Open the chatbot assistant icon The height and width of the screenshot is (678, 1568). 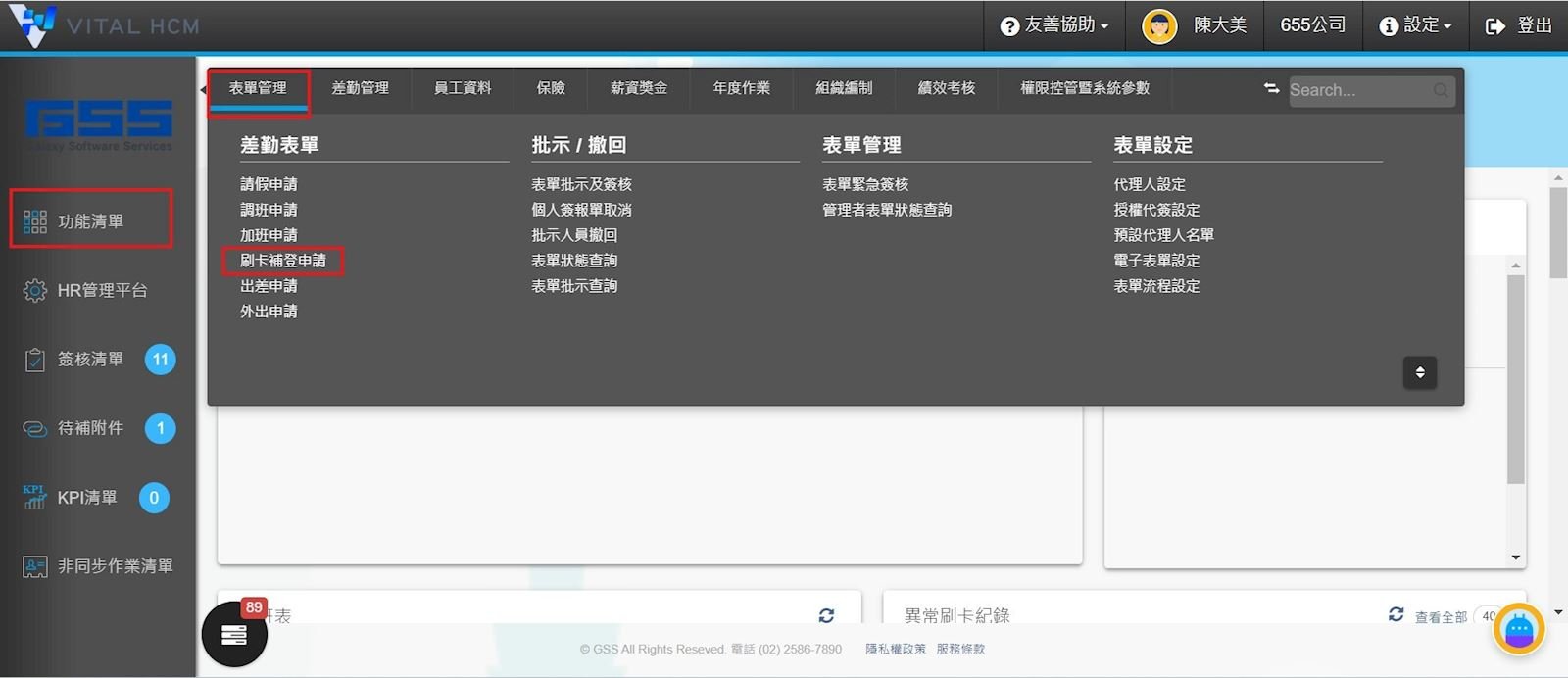click(x=1518, y=629)
